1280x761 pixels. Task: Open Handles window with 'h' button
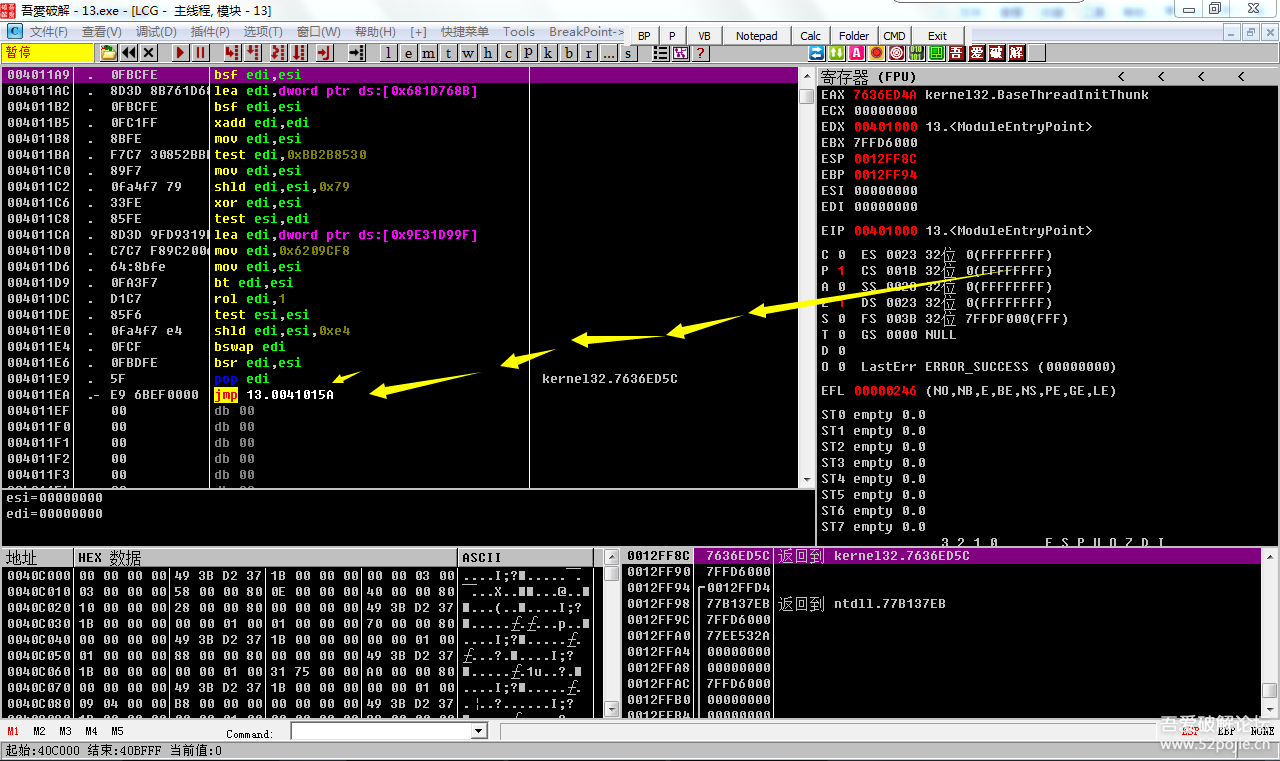[488, 53]
